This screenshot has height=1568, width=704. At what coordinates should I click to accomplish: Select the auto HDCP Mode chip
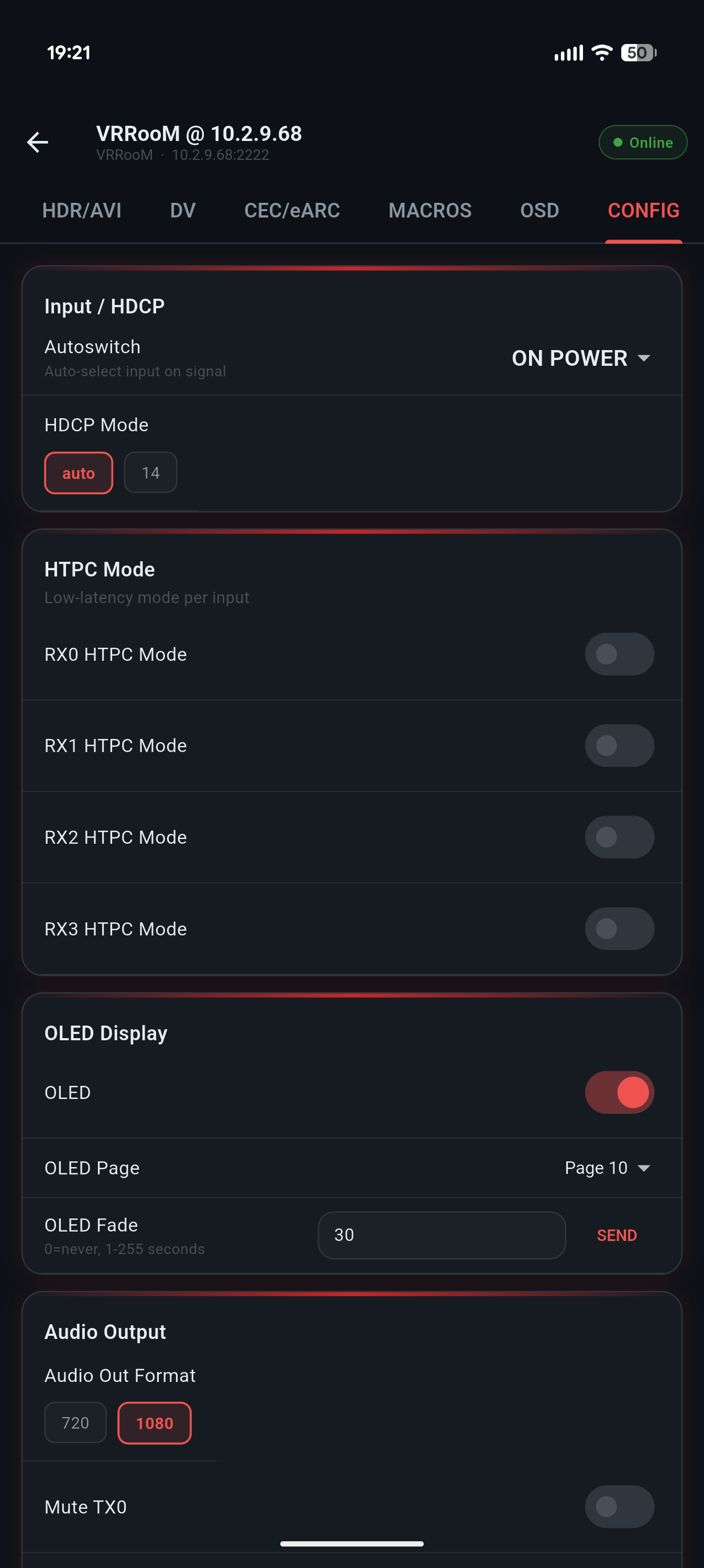coord(79,473)
